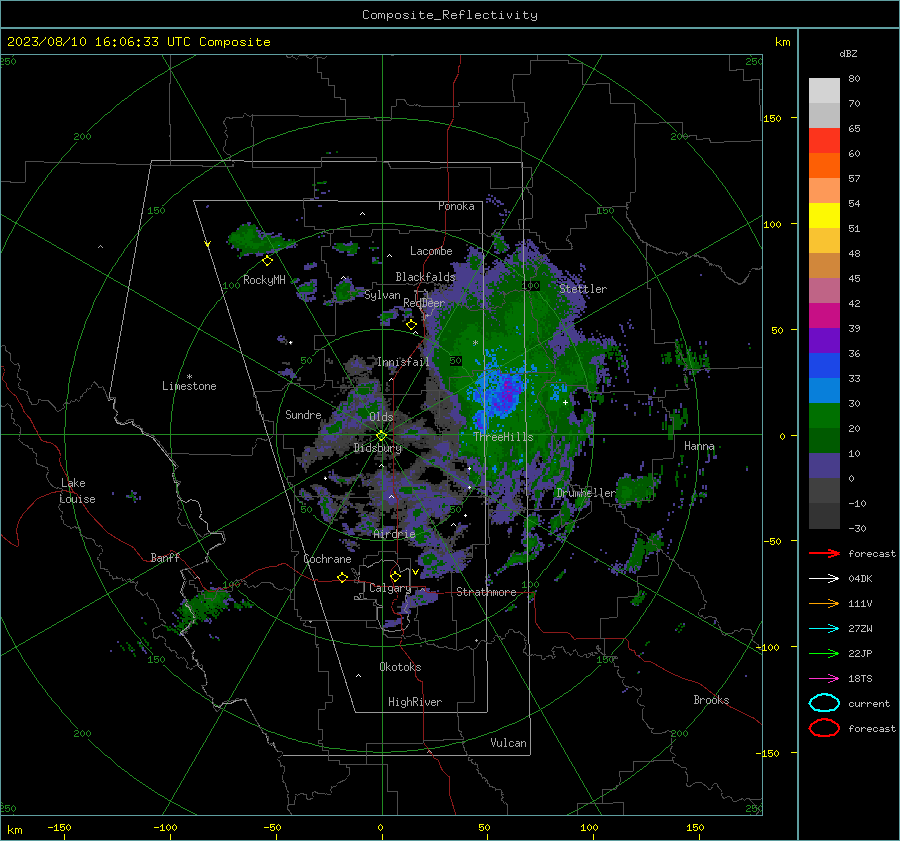
Task: Click the dBZ legend heading
Action: 848,54
